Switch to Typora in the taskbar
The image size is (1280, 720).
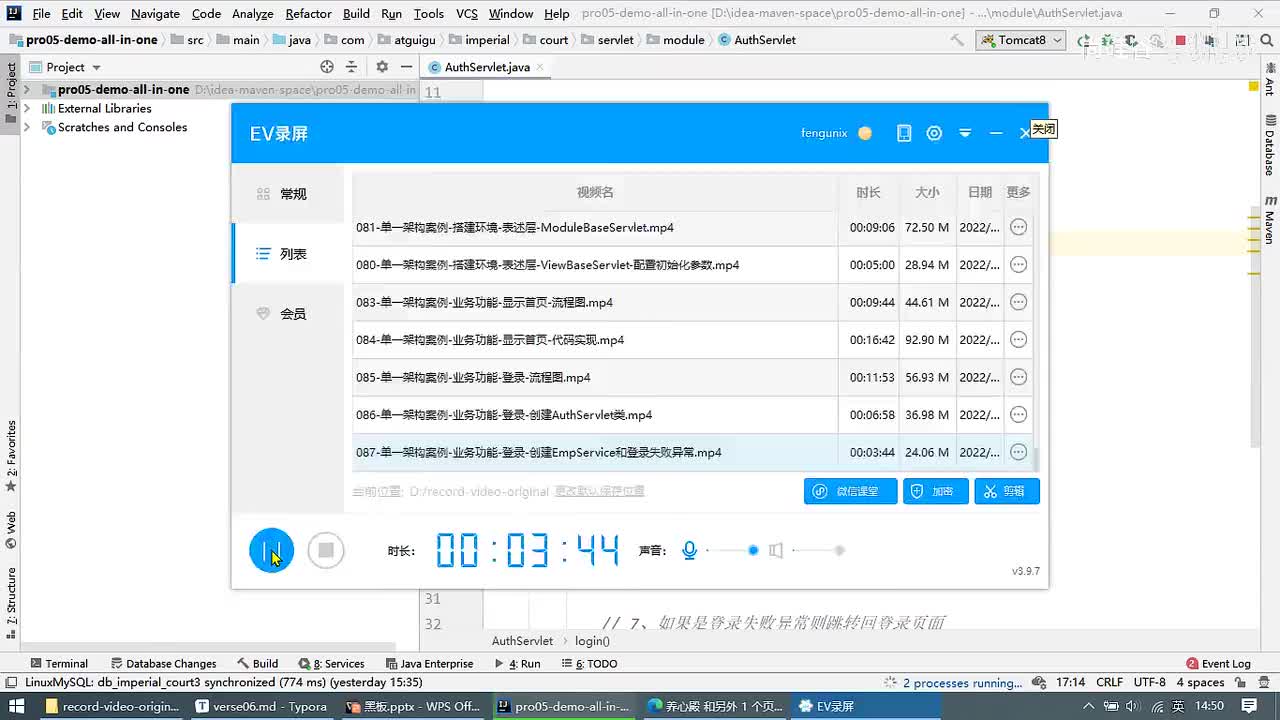[x=262, y=706]
